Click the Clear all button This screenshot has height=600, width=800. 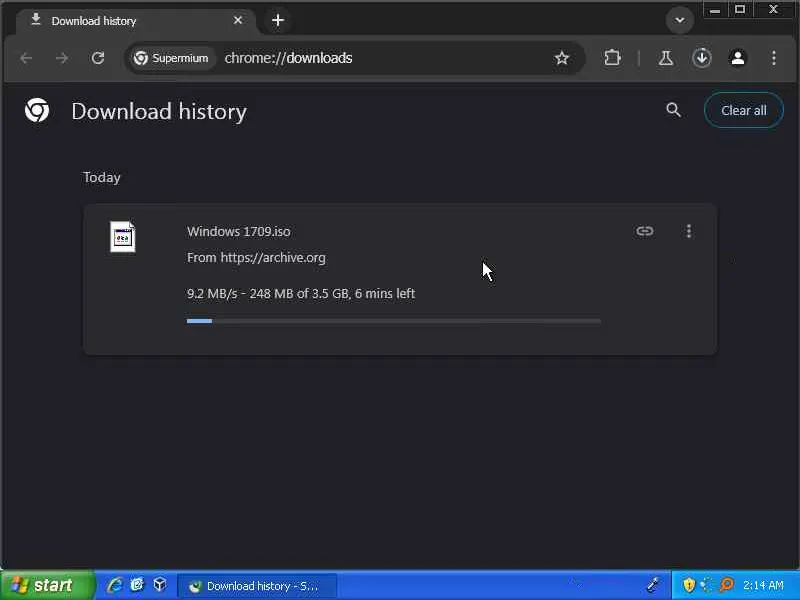tap(744, 110)
